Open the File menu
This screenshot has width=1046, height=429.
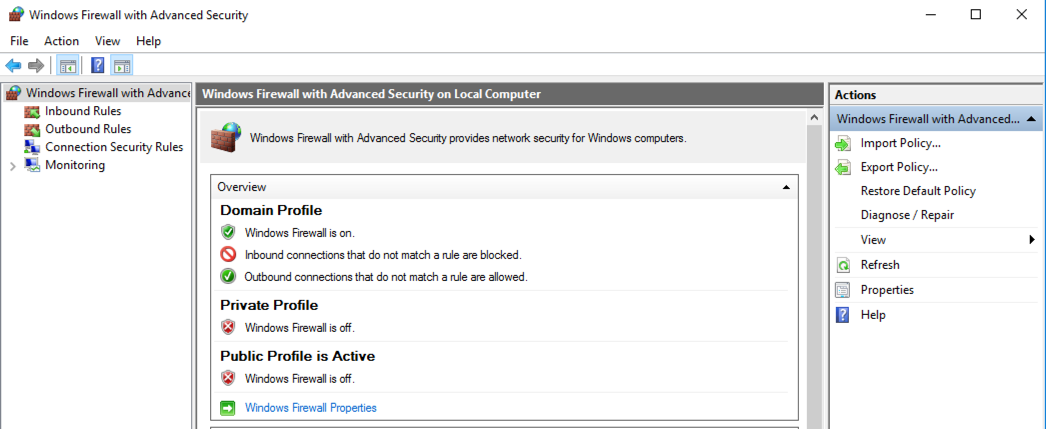point(19,41)
